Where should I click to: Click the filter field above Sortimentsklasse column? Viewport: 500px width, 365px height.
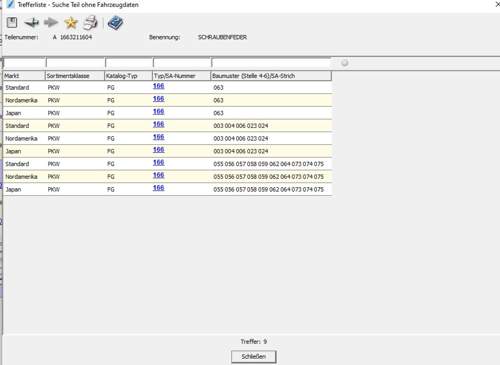coord(76,63)
